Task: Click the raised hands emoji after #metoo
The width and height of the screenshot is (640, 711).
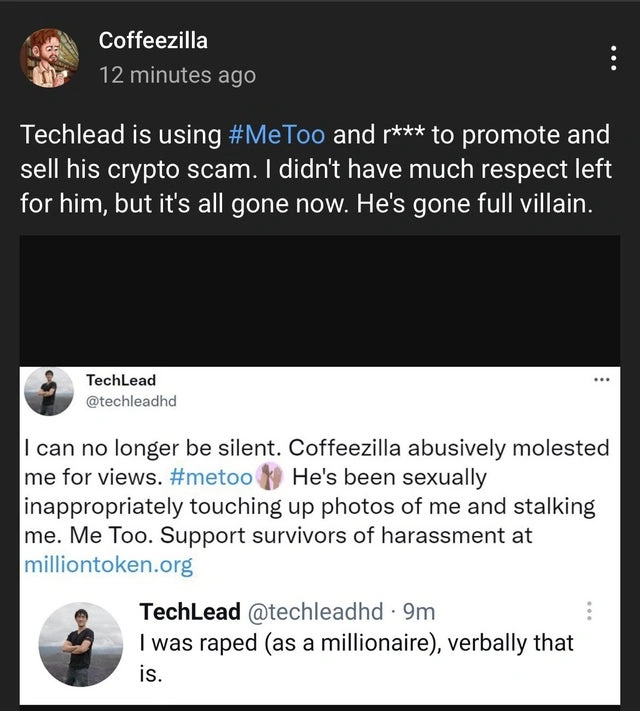Action: 269,477
